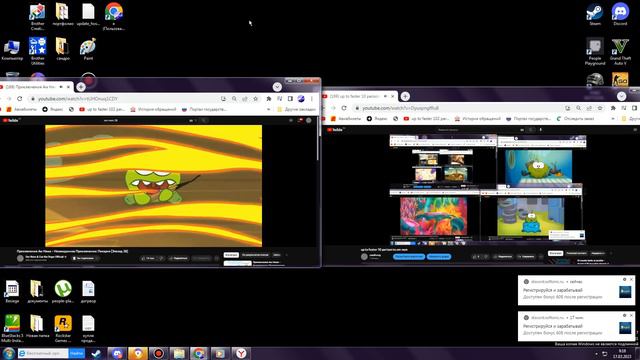
Task: Open the three-dot Chrome menu in left window
Action: pos(312,99)
